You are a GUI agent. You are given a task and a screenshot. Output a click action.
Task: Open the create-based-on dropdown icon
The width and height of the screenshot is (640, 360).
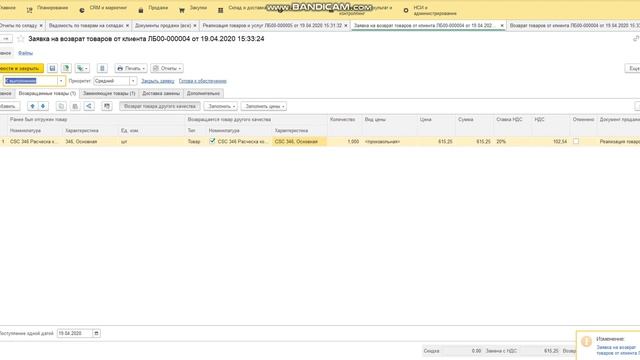click(82, 68)
